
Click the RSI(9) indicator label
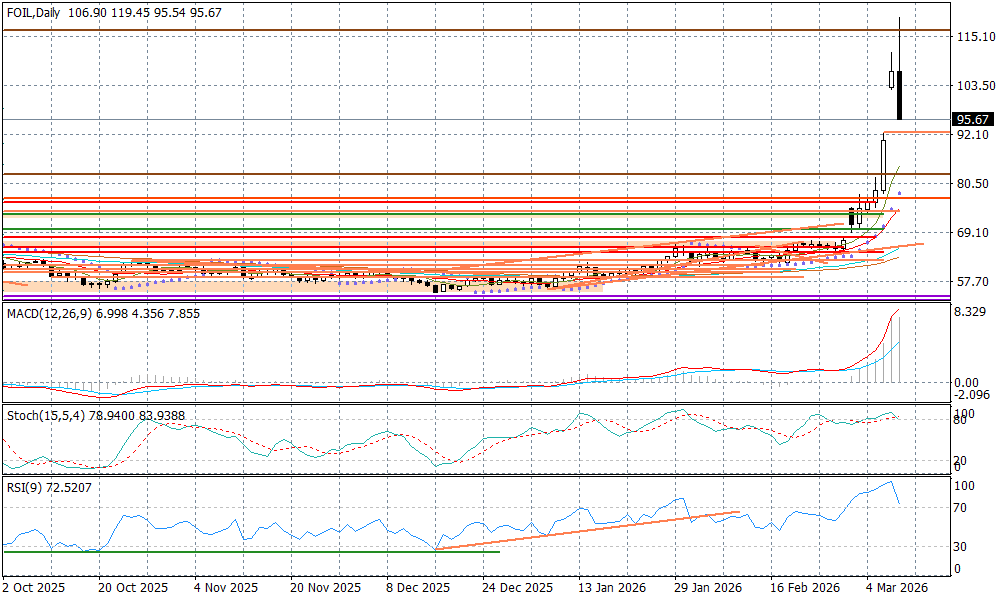click(x=25, y=487)
